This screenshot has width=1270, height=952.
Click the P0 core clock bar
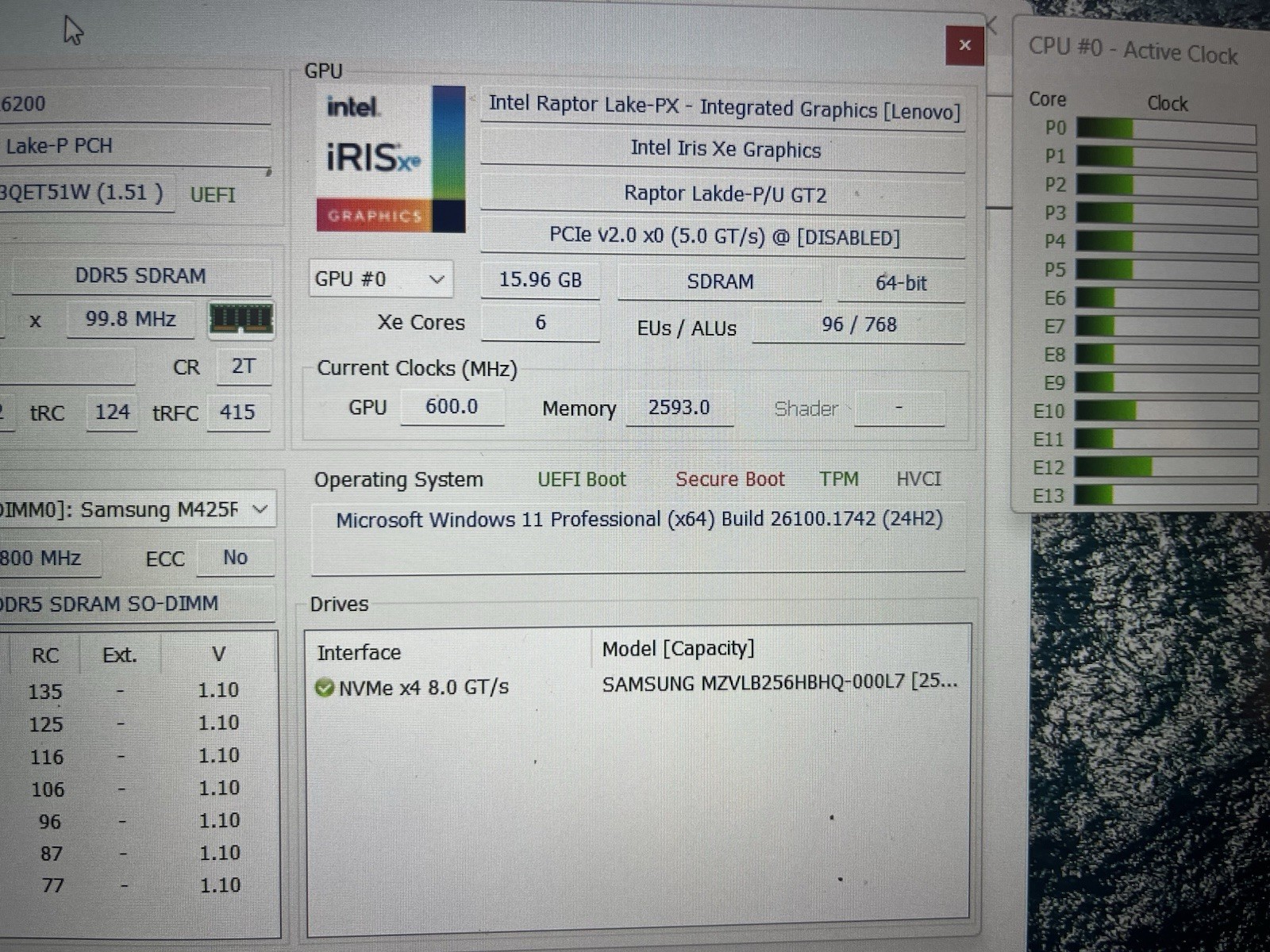[1166, 130]
